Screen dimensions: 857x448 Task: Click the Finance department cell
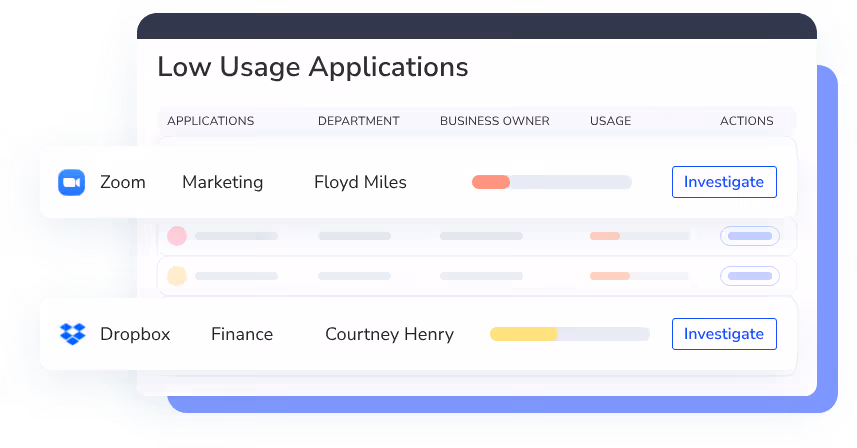[242, 334]
